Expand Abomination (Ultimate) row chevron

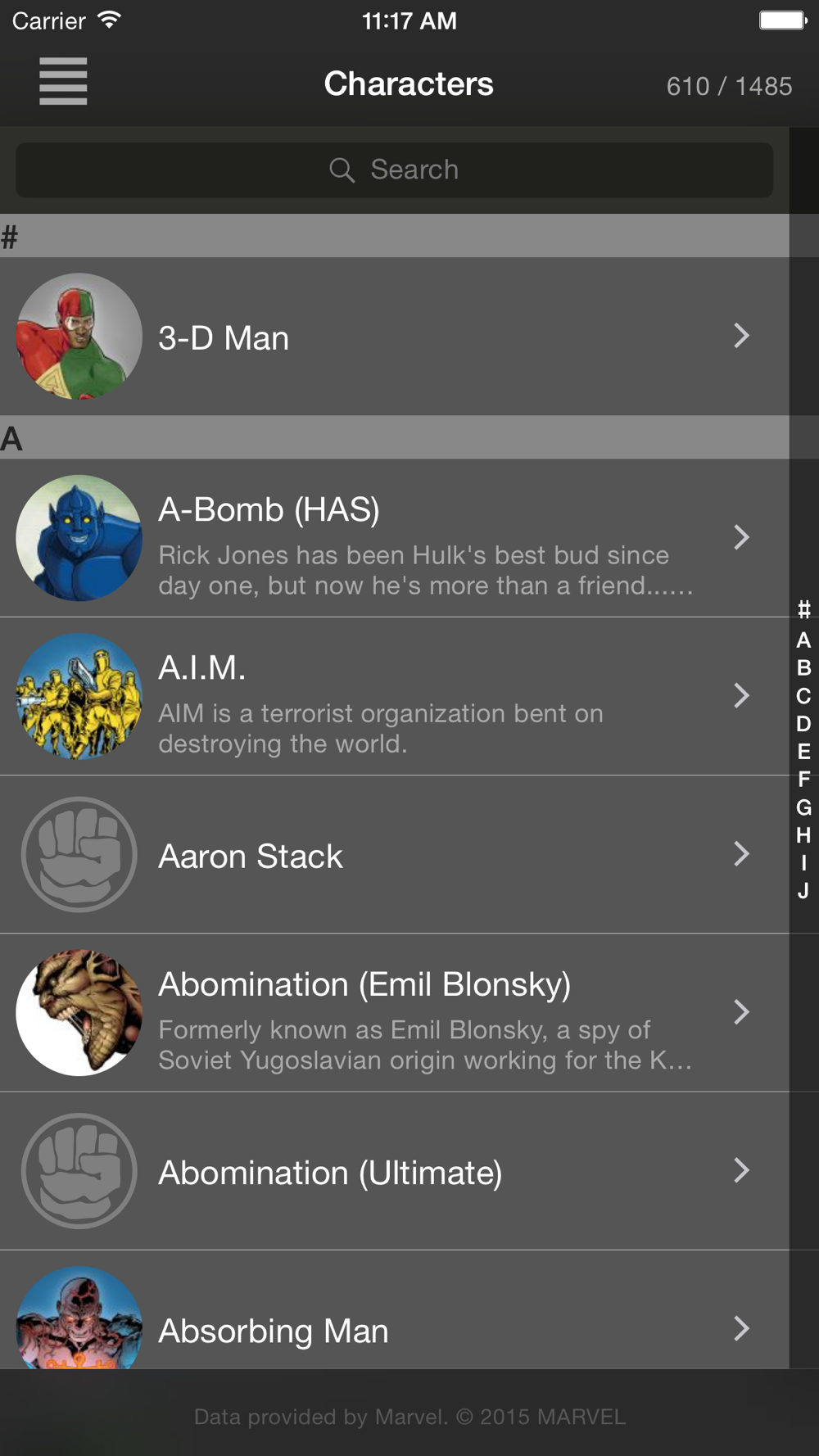[741, 1170]
